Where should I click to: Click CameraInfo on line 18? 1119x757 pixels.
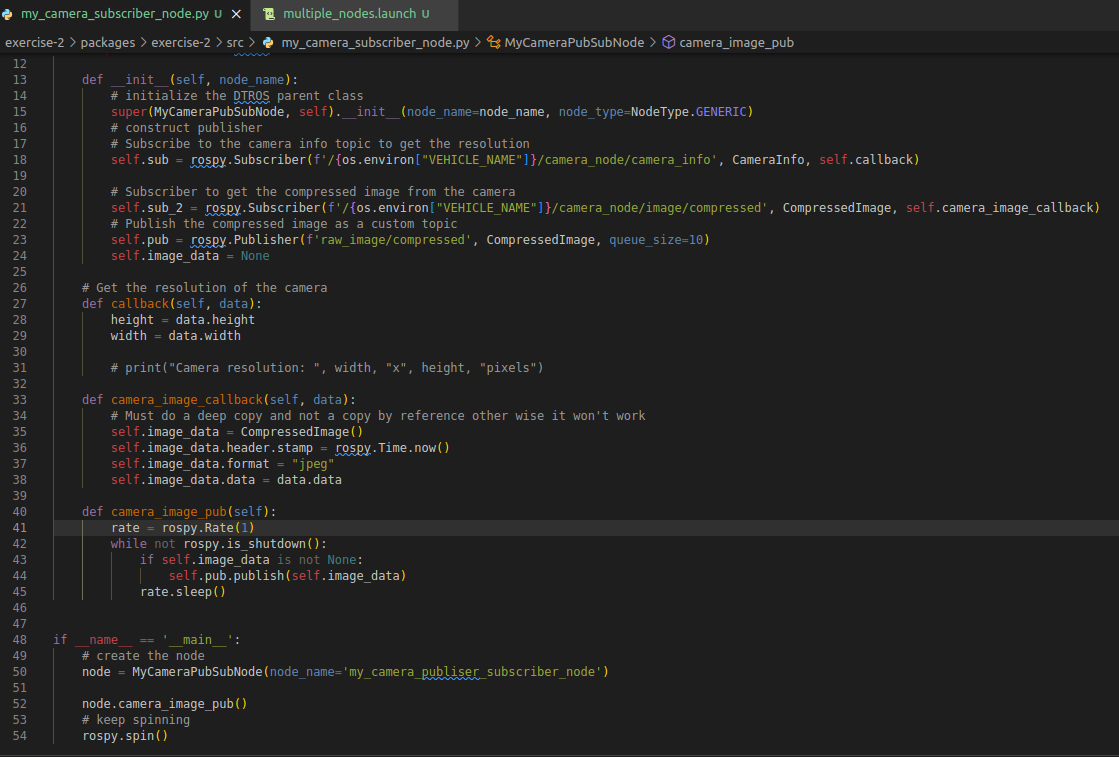(x=768, y=160)
